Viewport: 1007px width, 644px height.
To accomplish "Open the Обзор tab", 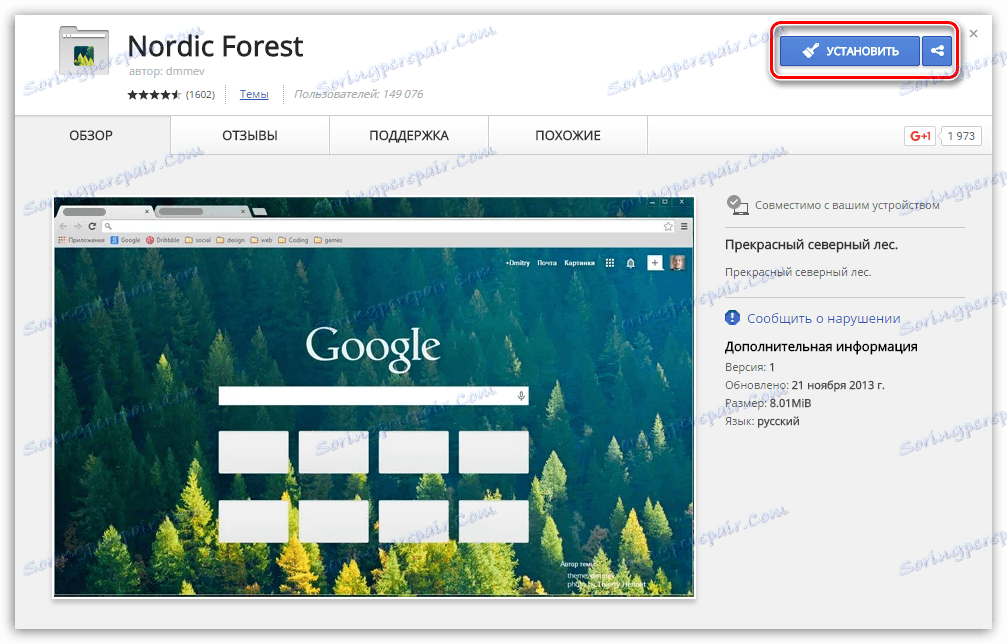I will coord(91,135).
